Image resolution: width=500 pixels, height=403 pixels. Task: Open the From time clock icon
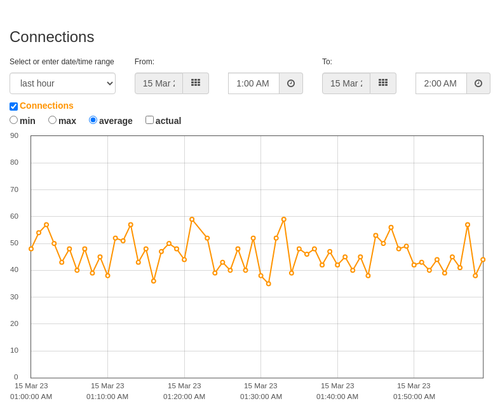[x=291, y=83]
